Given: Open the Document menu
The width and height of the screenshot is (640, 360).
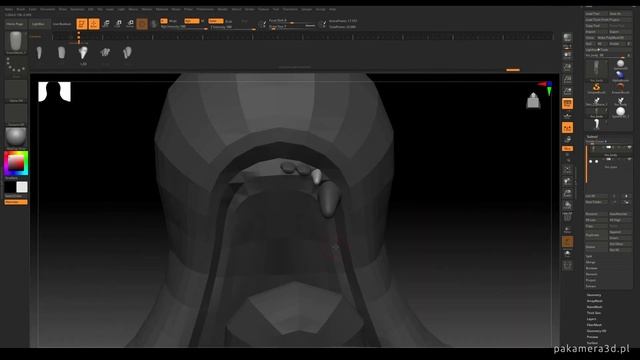Looking at the screenshot, I should tap(47, 9).
